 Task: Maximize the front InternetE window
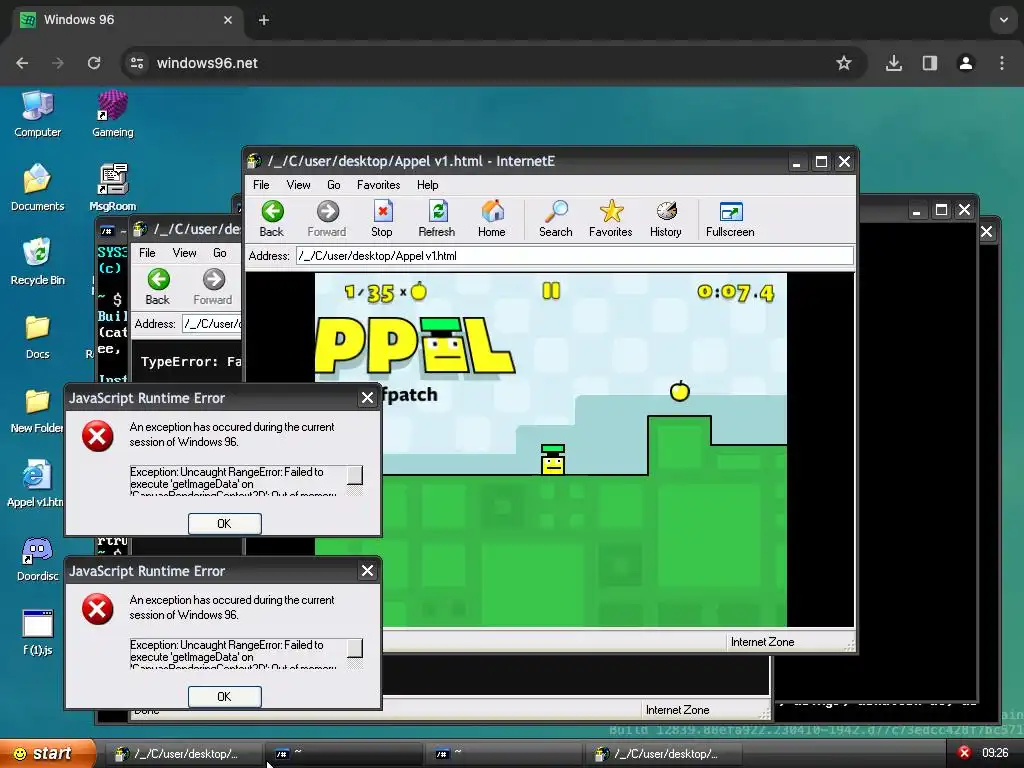pos(821,162)
